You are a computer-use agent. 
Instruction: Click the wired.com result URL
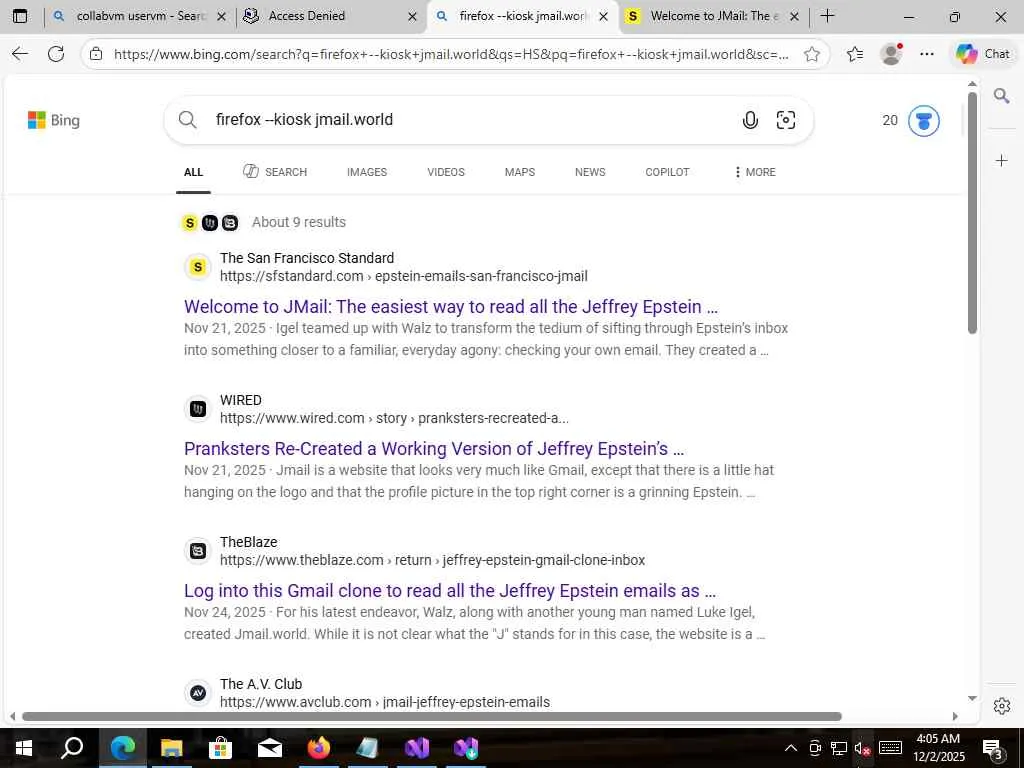[x=394, y=418]
